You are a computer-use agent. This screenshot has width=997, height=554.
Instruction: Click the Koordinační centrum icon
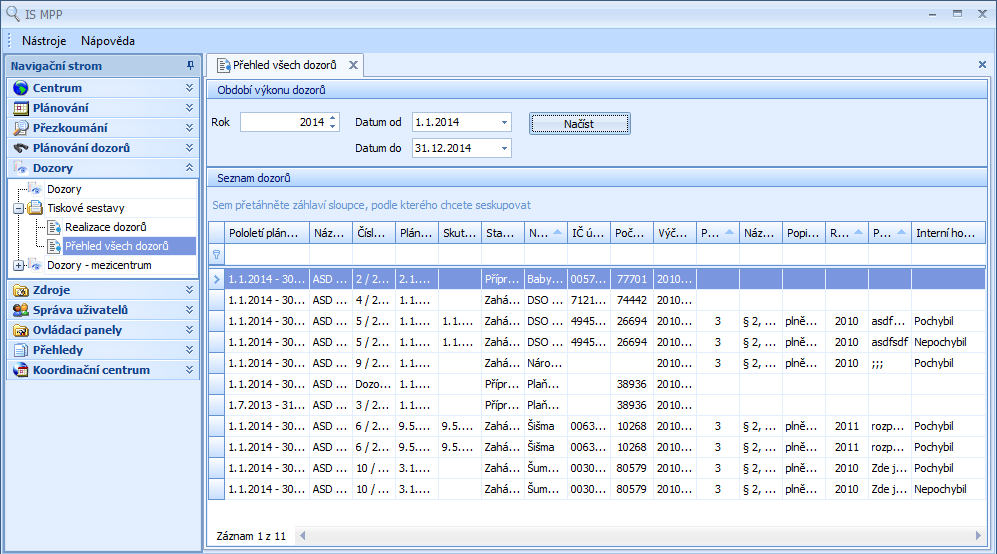tap(21, 370)
